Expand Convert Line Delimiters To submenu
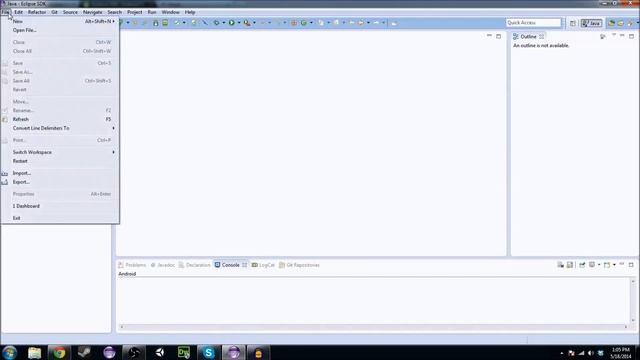This screenshot has height=360, width=640. tap(60, 128)
